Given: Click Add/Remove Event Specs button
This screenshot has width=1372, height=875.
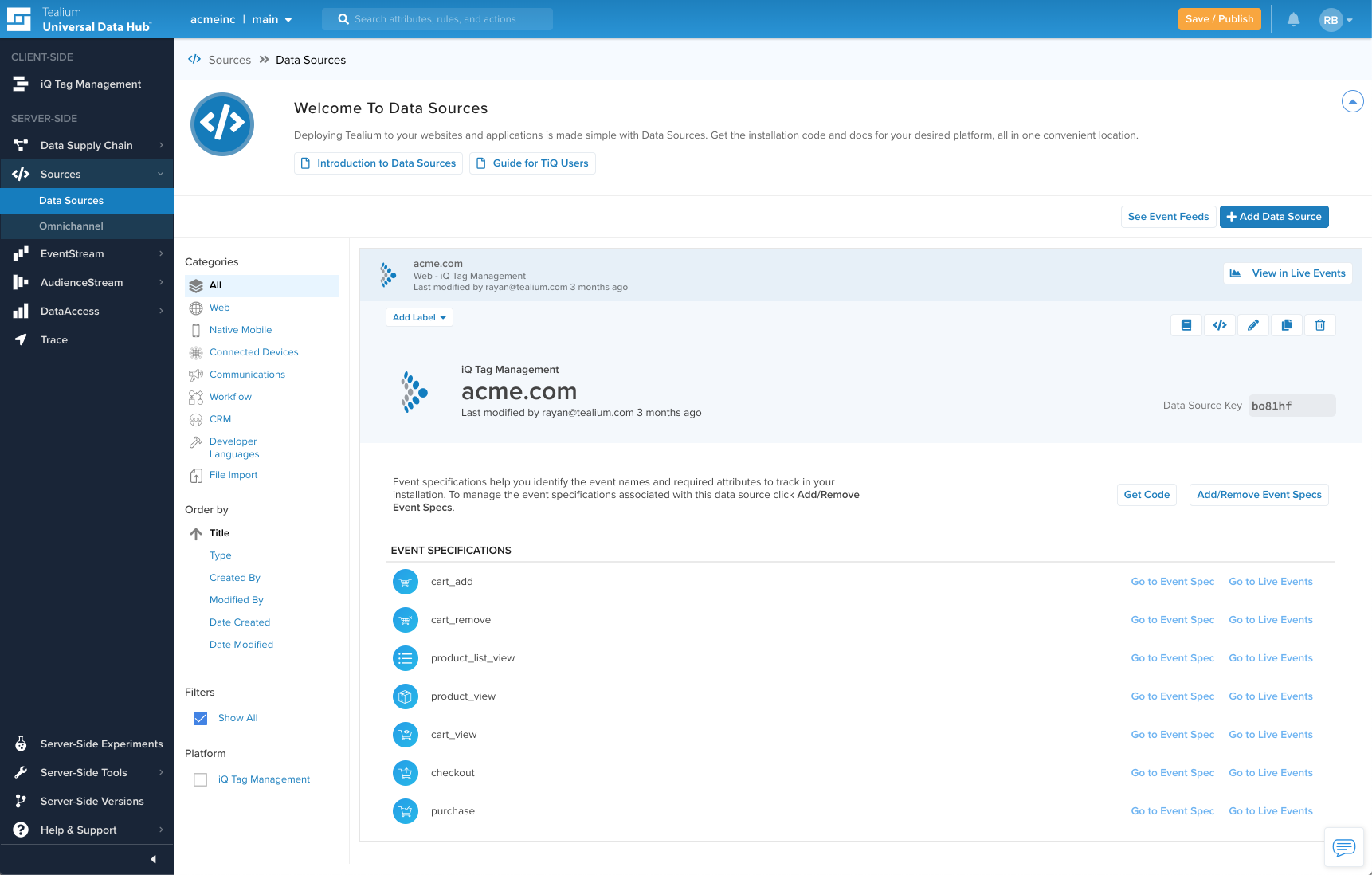Looking at the screenshot, I should (1259, 495).
